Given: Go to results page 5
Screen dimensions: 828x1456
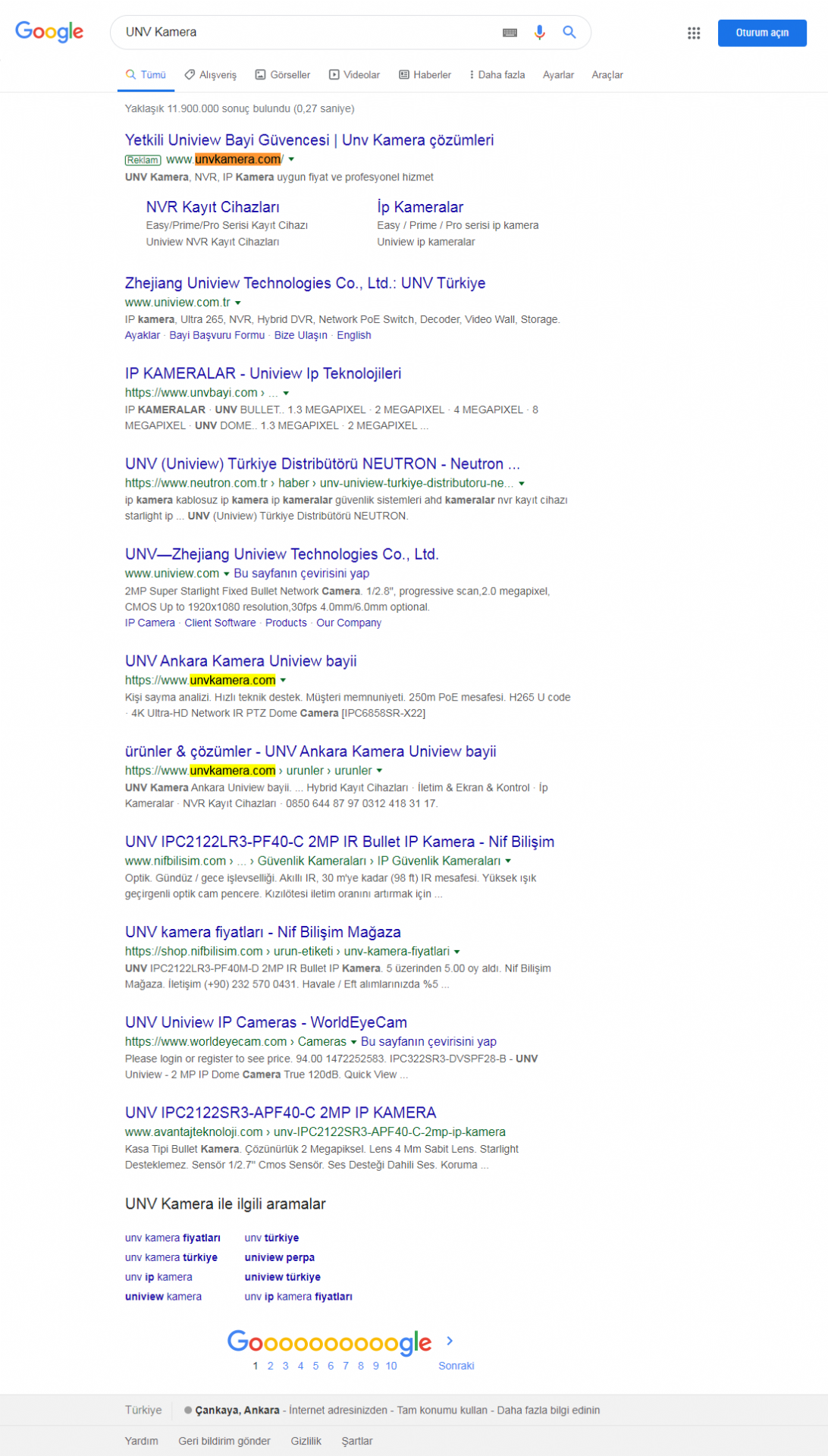Looking at the screenshot, I should [315, 1365].
